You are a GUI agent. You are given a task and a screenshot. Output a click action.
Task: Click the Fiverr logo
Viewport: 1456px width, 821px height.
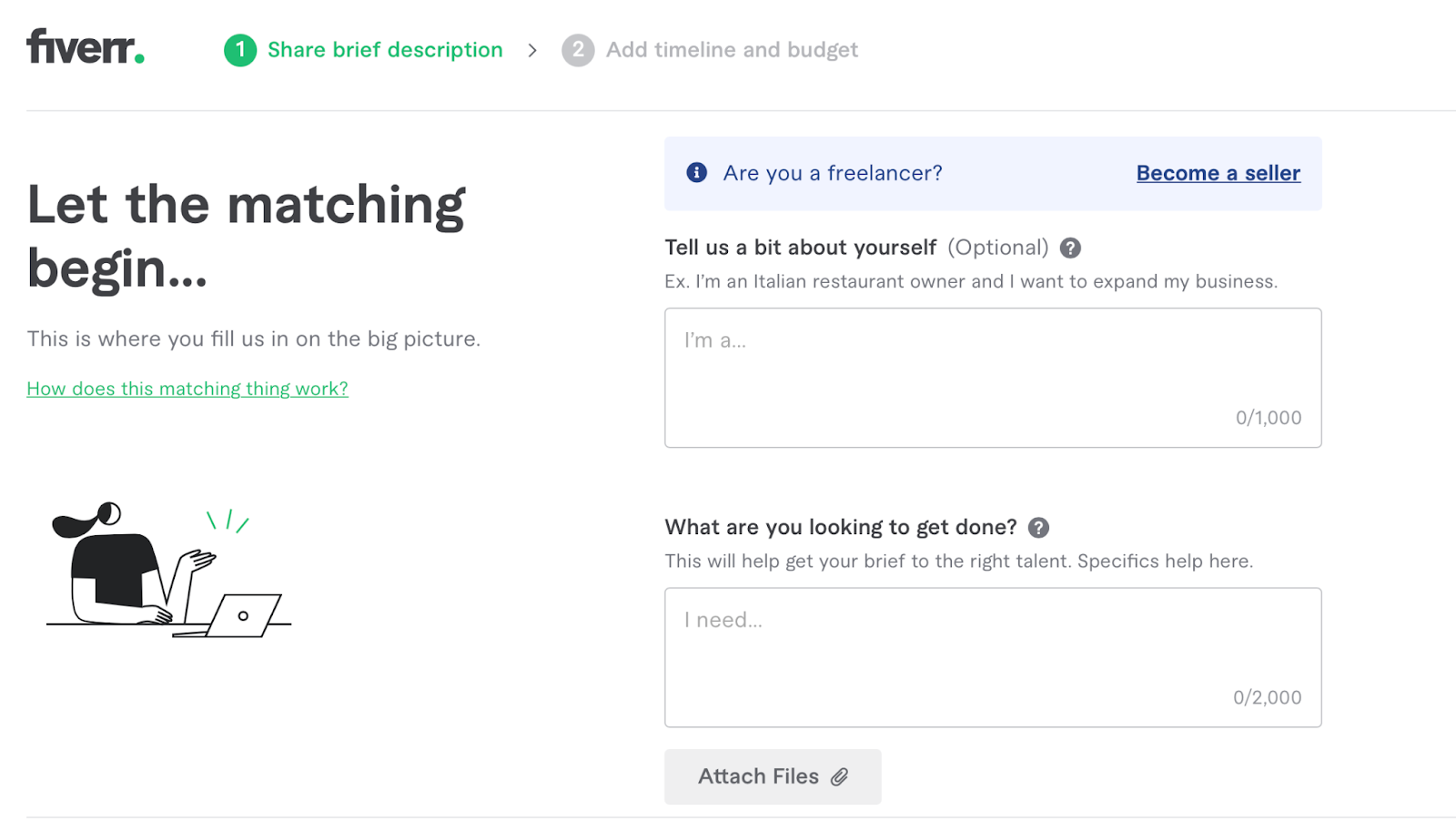point(86,47)
